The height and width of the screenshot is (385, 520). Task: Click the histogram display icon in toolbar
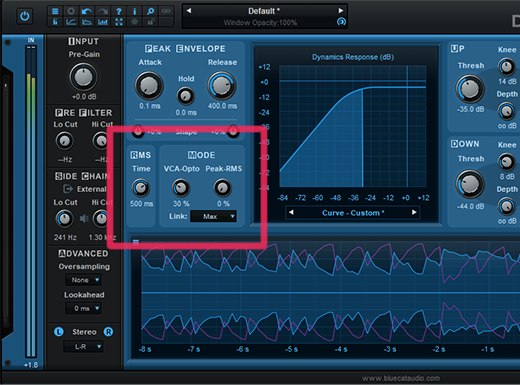[x=103, y=22]
